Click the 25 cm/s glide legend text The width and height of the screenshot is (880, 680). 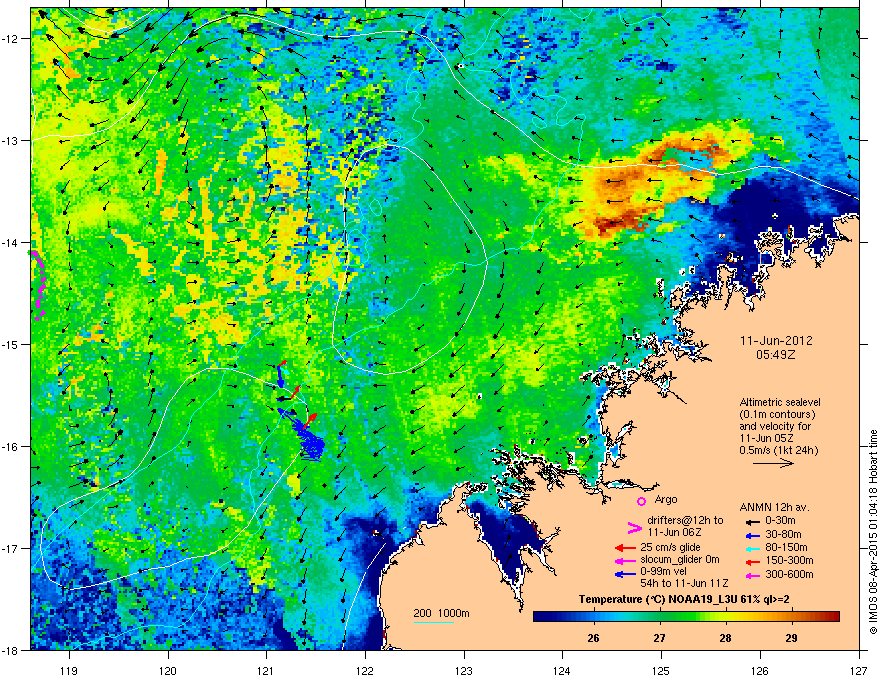(670, 547)
